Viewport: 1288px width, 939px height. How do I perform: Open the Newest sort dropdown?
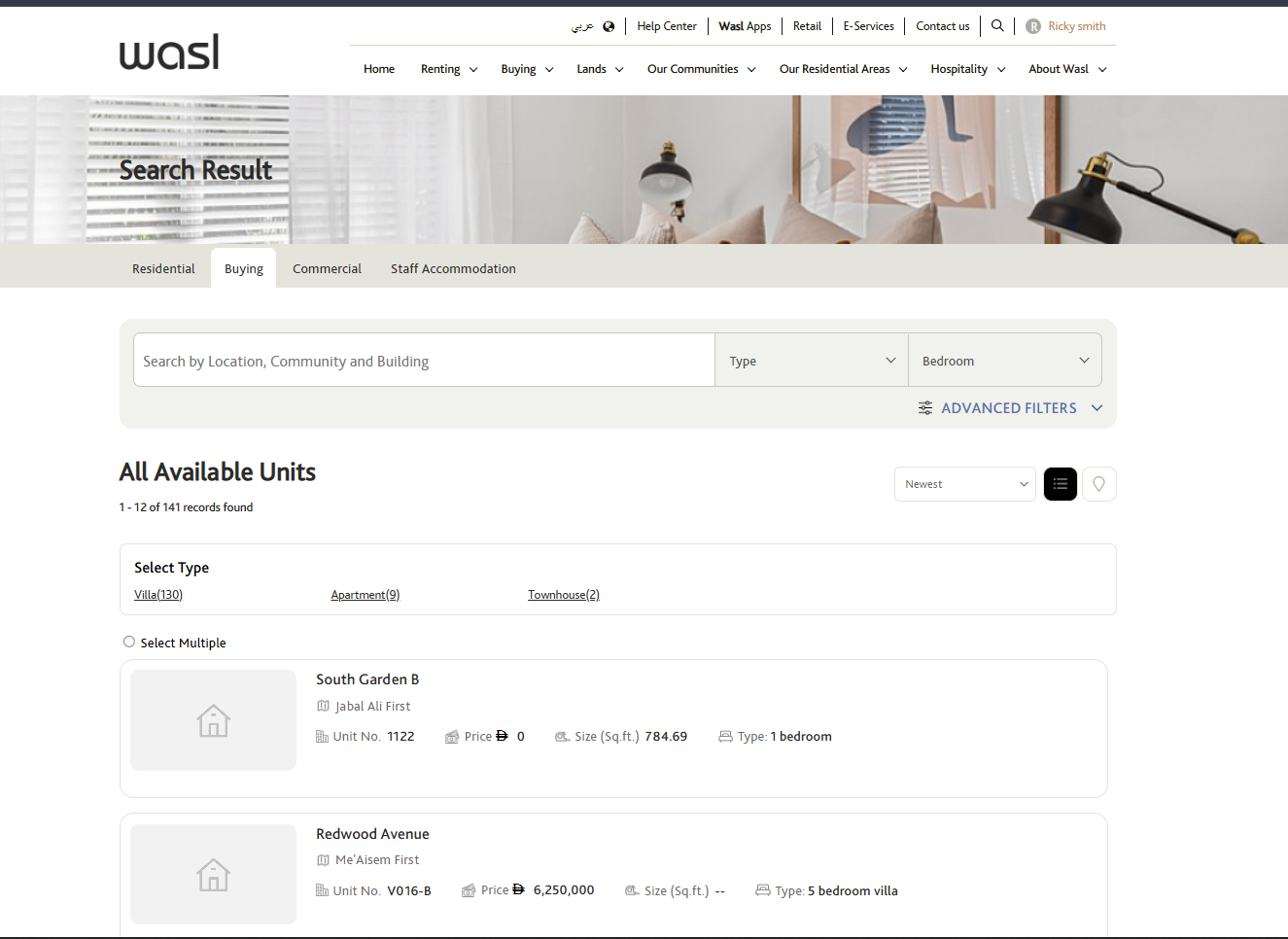click(964, 484)
